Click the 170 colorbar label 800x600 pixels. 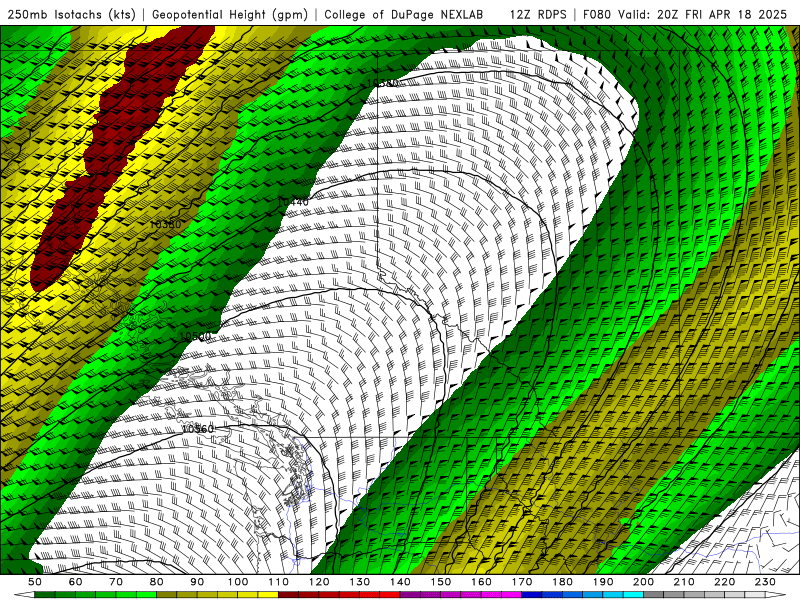522,582
